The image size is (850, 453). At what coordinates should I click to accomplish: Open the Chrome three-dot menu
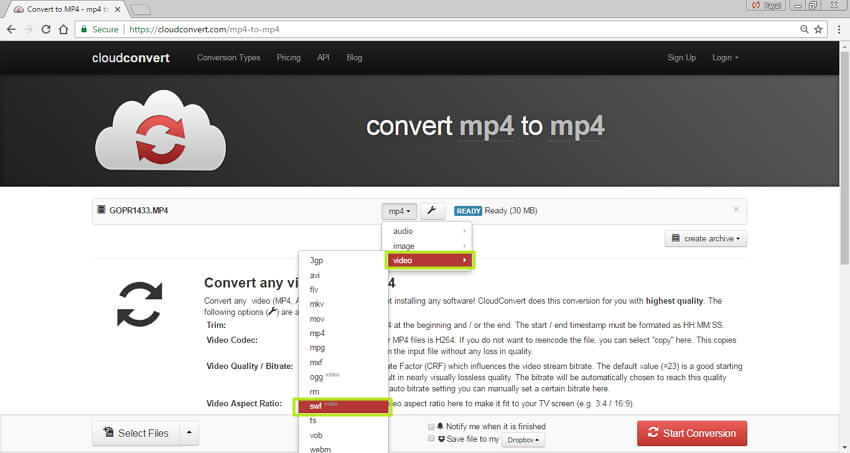(x=839, y=30)
